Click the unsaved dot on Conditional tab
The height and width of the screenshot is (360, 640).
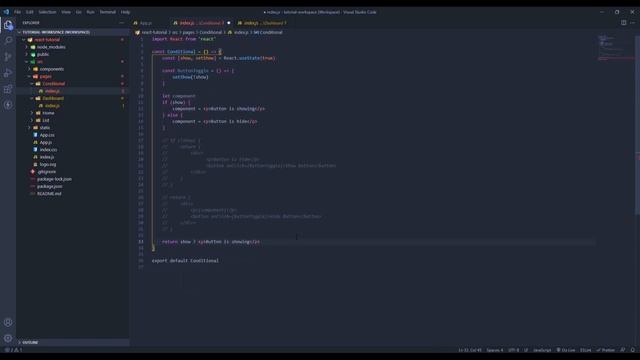point(229,23)
